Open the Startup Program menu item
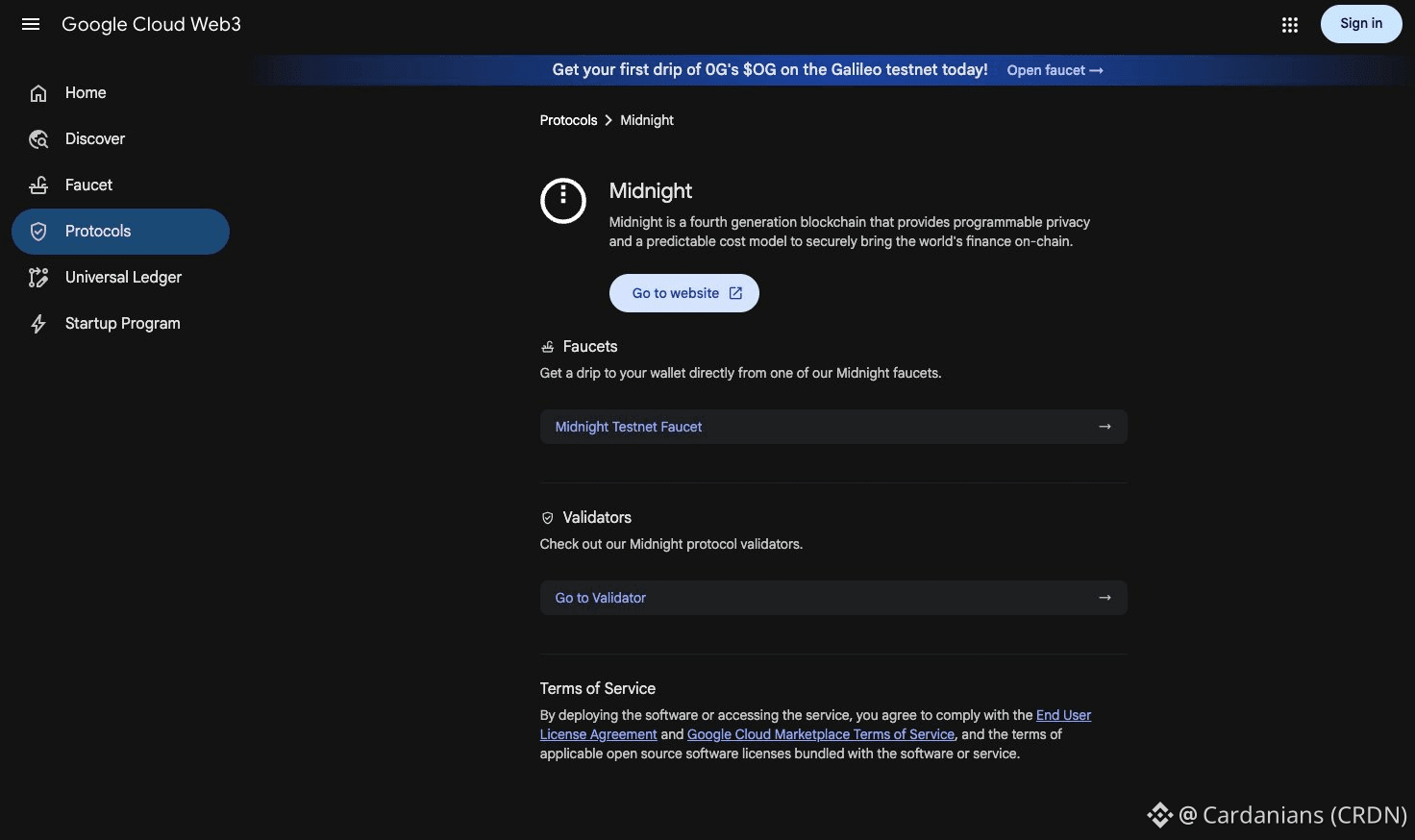 [120, 324]
